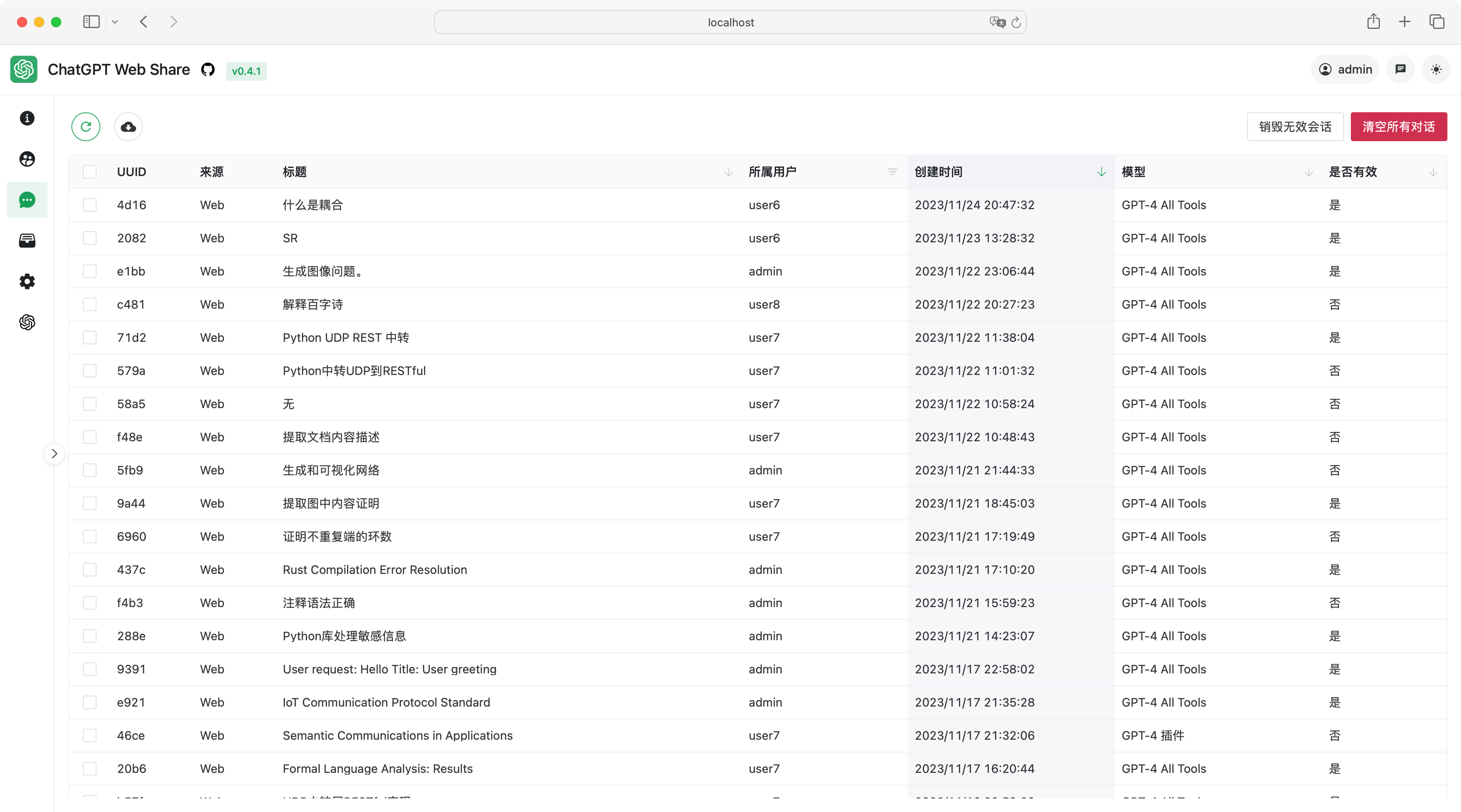Open the system info sidebar icon
The height and width of the screenshot is (812, 1461).
[27, 118]
